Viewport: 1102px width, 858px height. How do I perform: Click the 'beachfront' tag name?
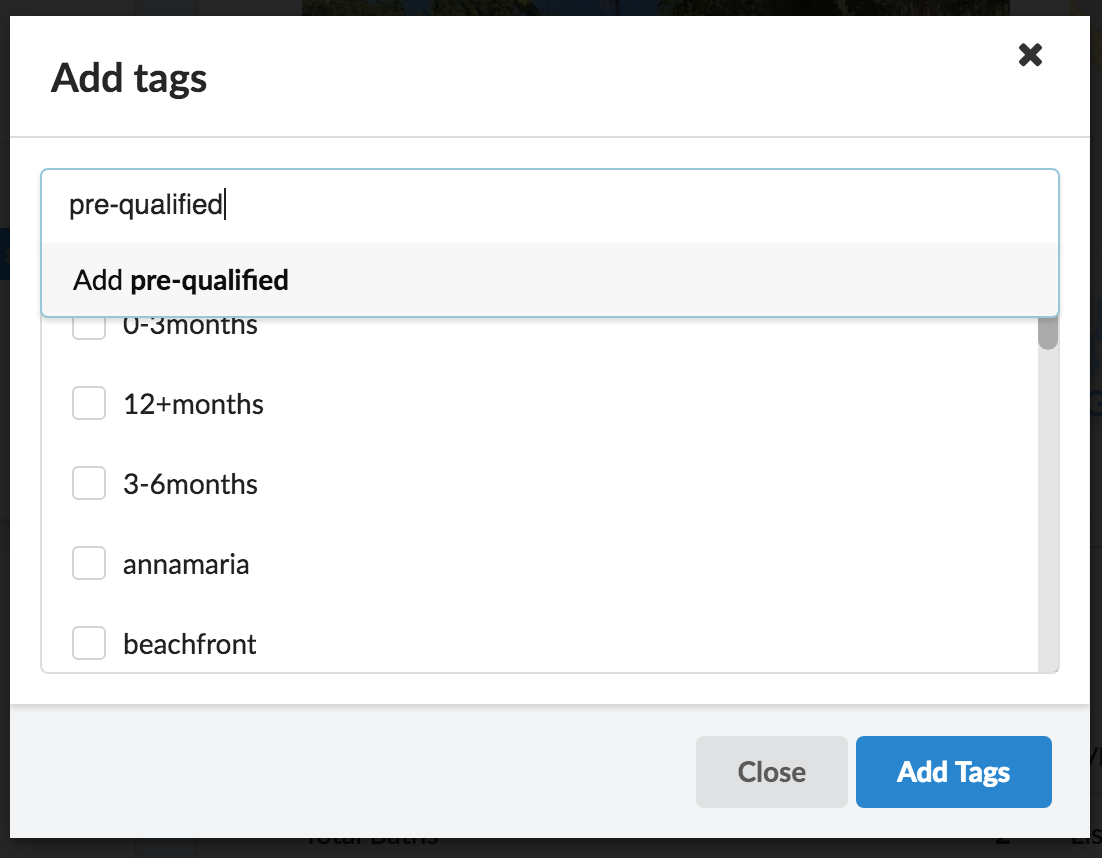(x=190, y=644)
